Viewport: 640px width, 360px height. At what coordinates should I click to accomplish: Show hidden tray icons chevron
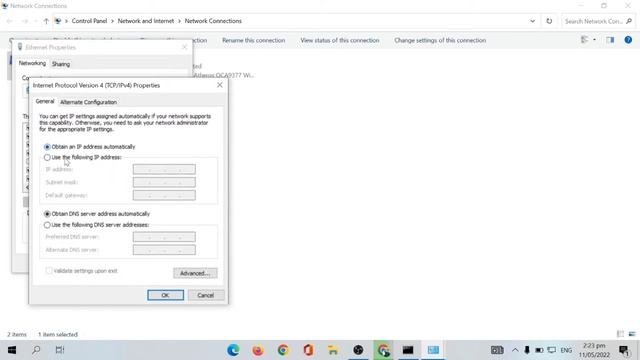(515, 350)
